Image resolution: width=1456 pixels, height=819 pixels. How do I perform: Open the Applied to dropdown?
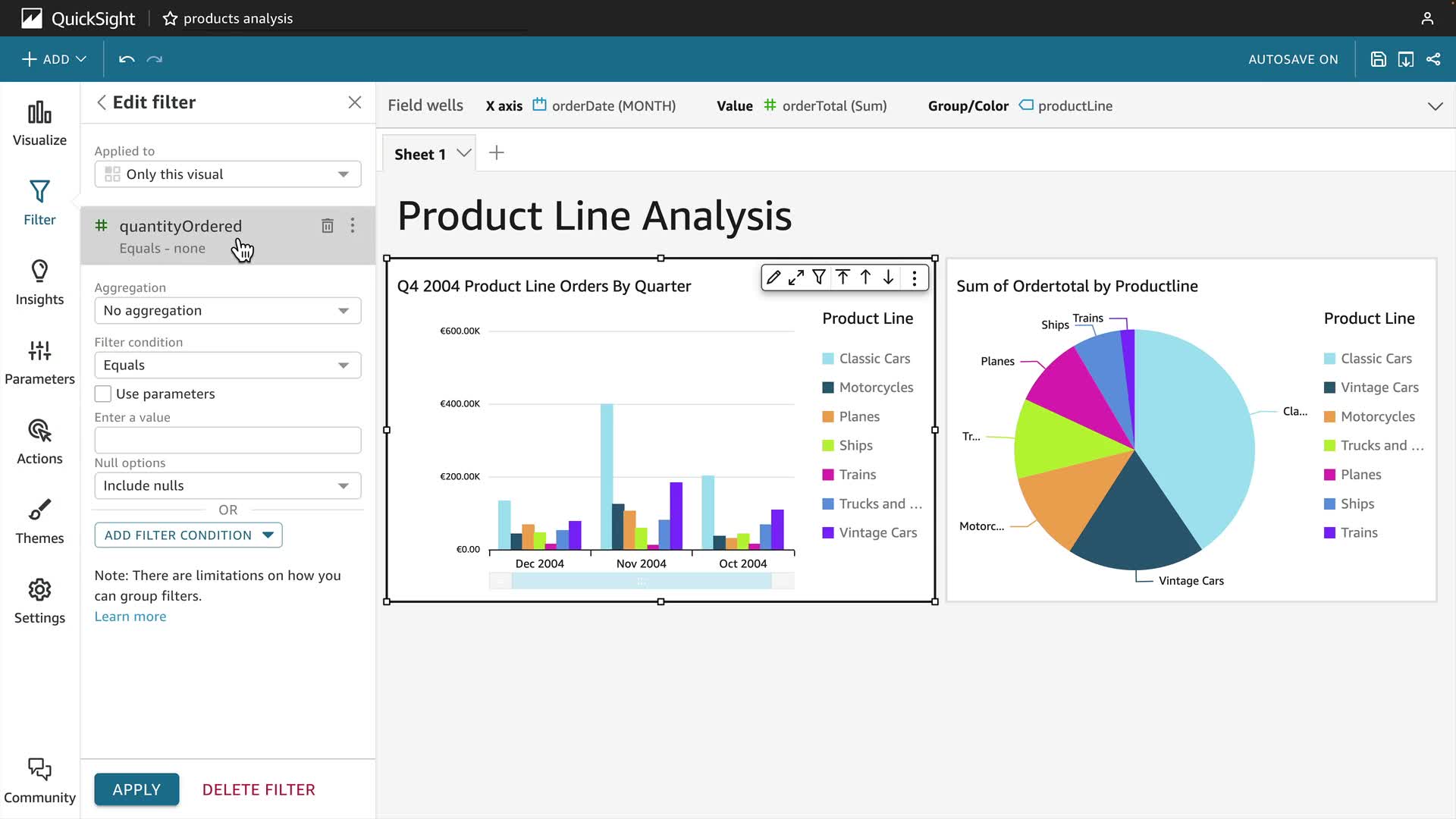point(227,174)
